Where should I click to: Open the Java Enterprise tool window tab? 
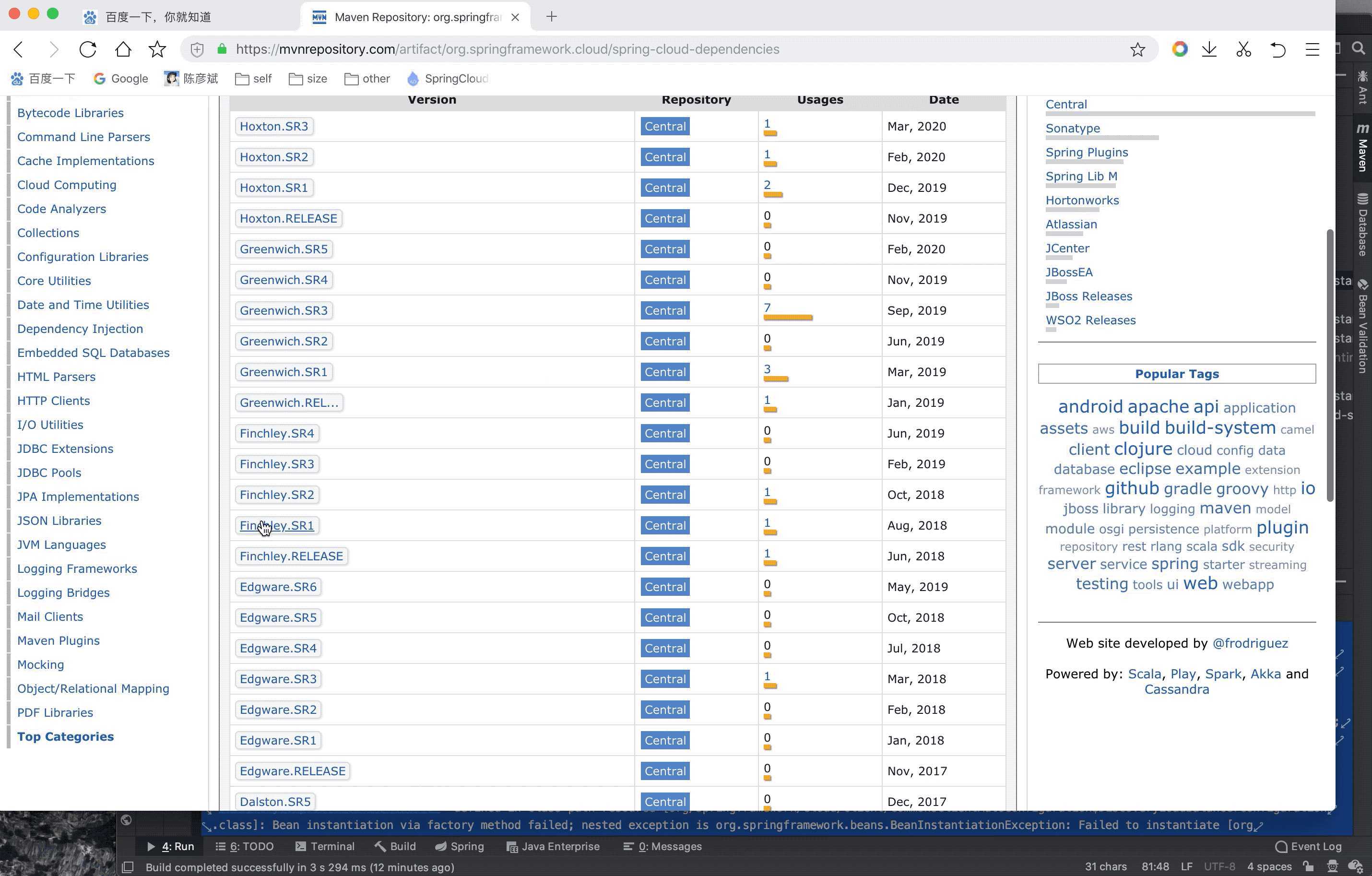point(553,847)
